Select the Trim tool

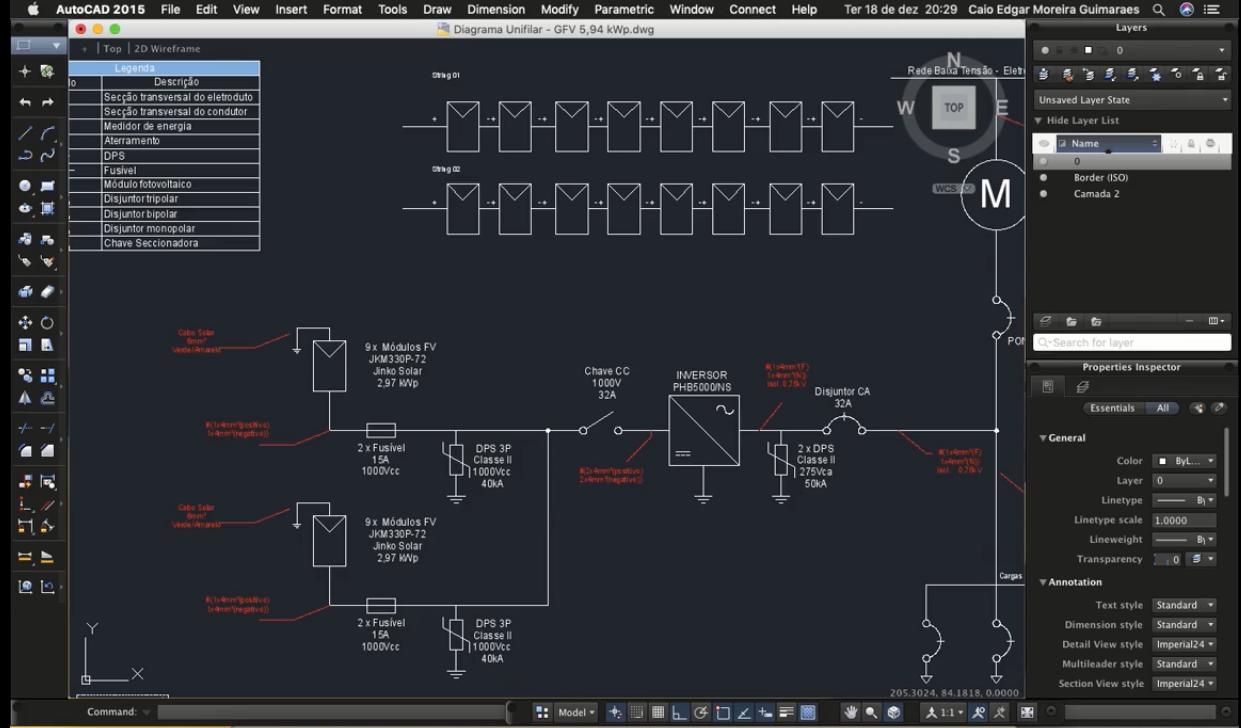[25, 428]
